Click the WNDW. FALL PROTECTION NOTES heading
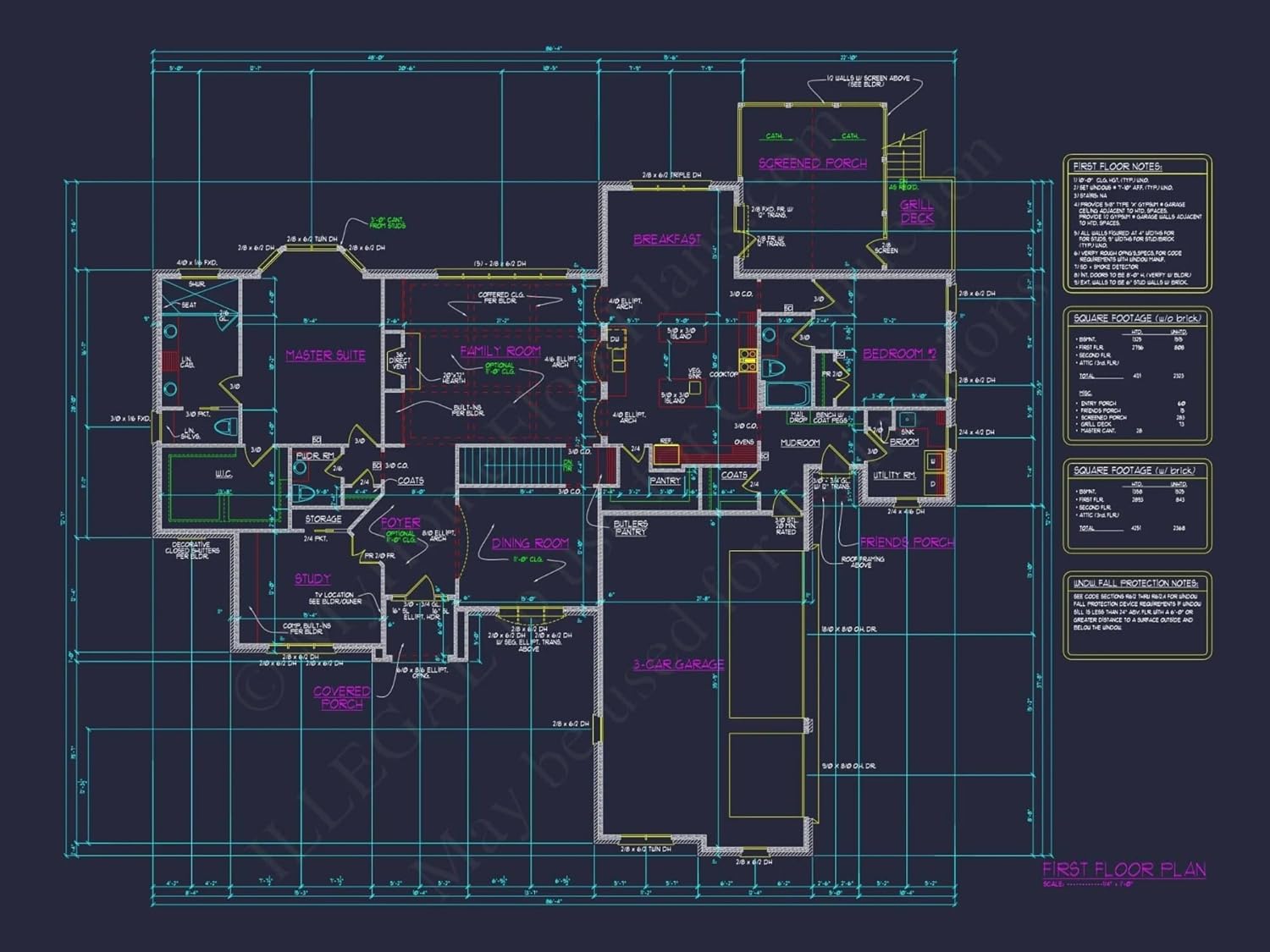This screenshot has height=952, width=1270. [x=1135, y=583]
